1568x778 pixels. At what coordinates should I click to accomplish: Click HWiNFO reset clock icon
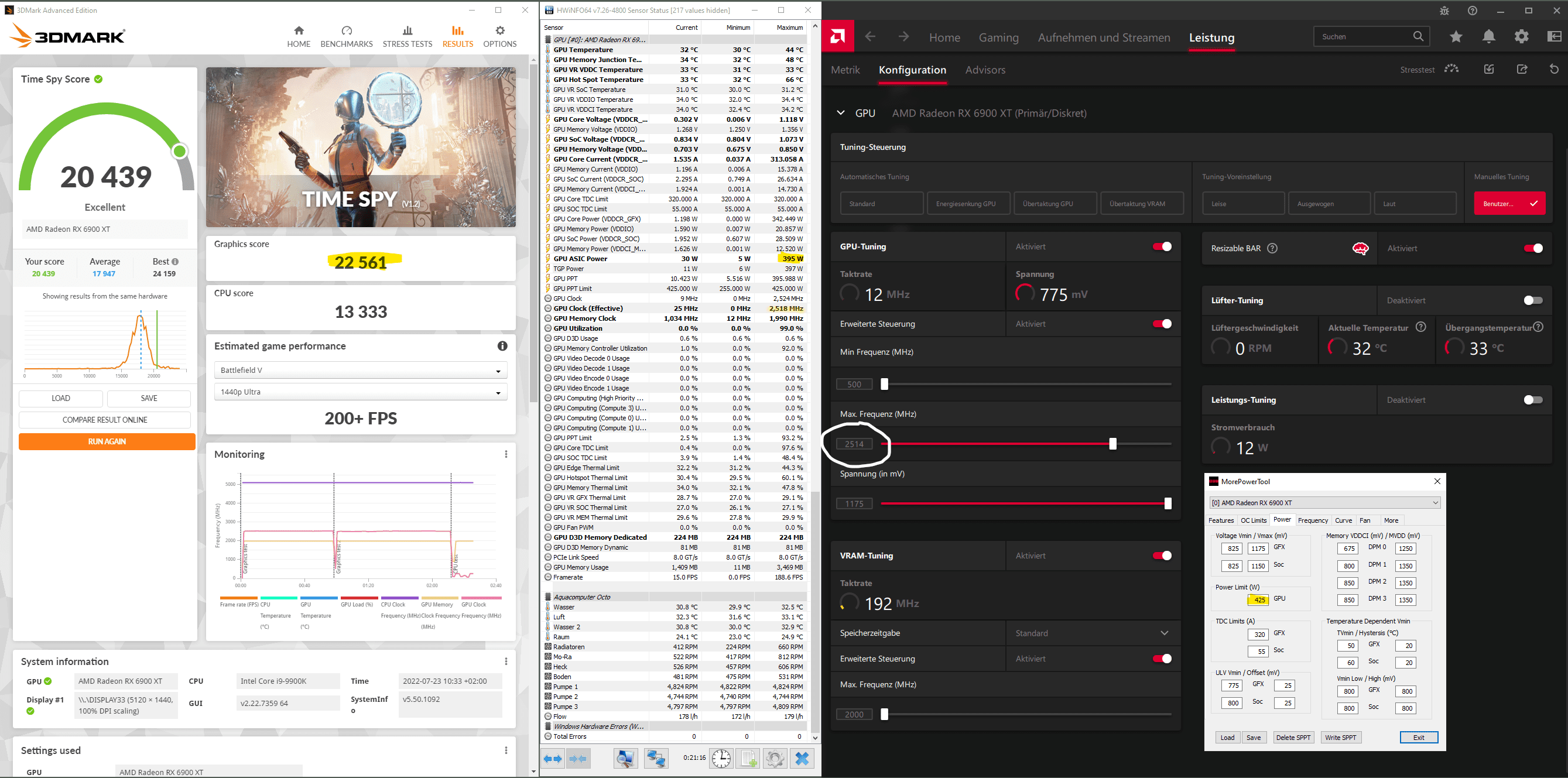pos(721,759)
